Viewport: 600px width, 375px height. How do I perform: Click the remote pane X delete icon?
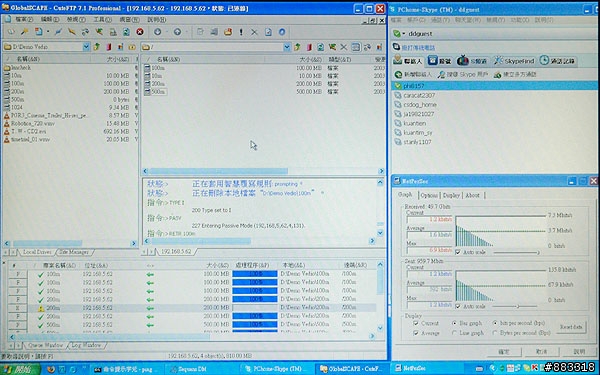click(344, 47)
